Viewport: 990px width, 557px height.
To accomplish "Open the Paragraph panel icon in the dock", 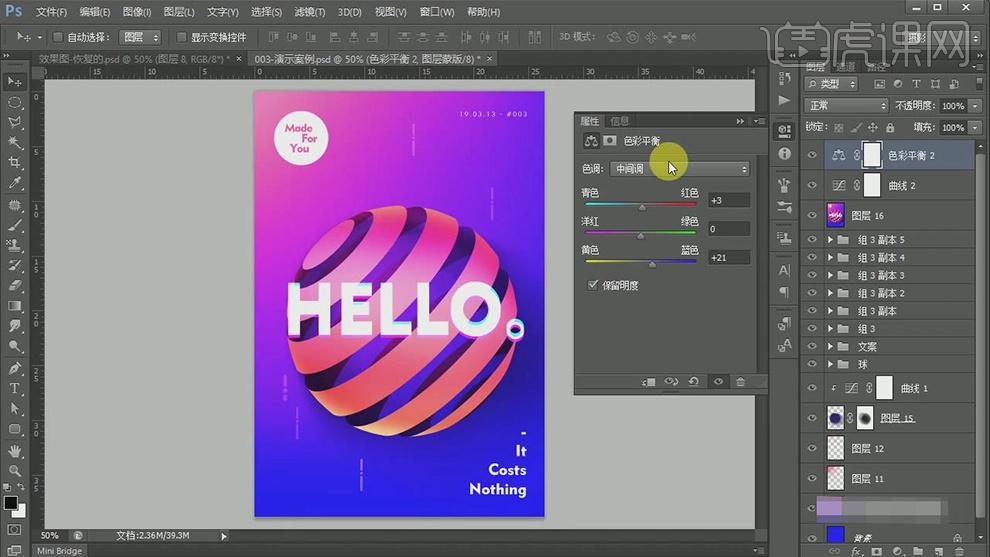I will click(x=784, y=292).
